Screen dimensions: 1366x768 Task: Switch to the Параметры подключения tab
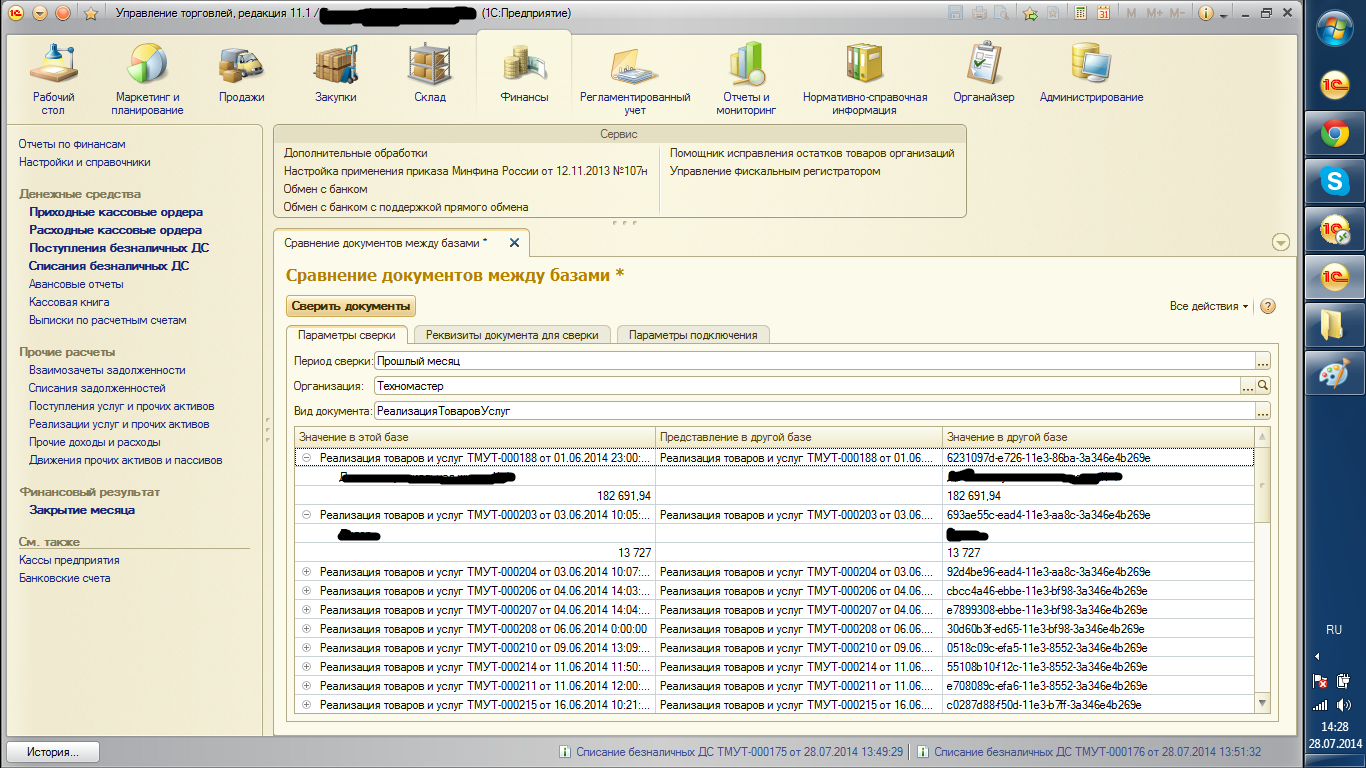click(x=693, y=335)
